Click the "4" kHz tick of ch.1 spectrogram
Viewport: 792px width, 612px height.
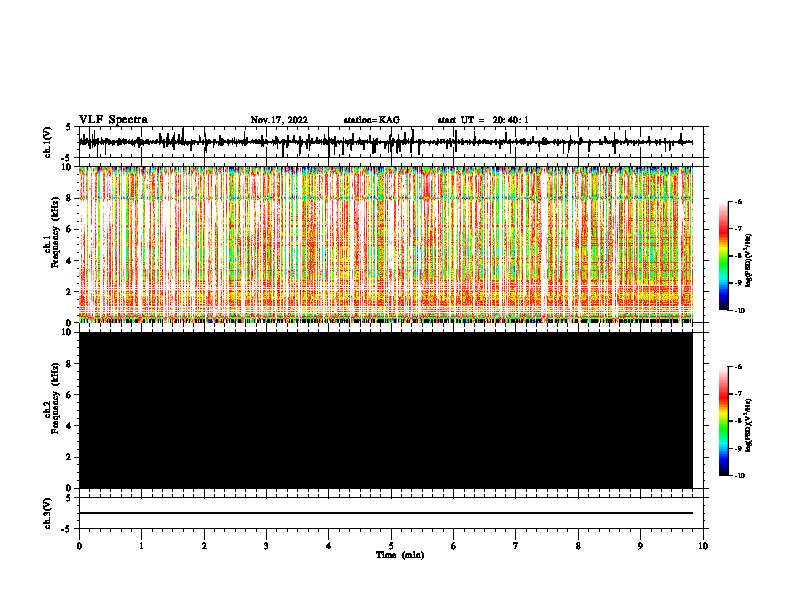pos(70,261)
